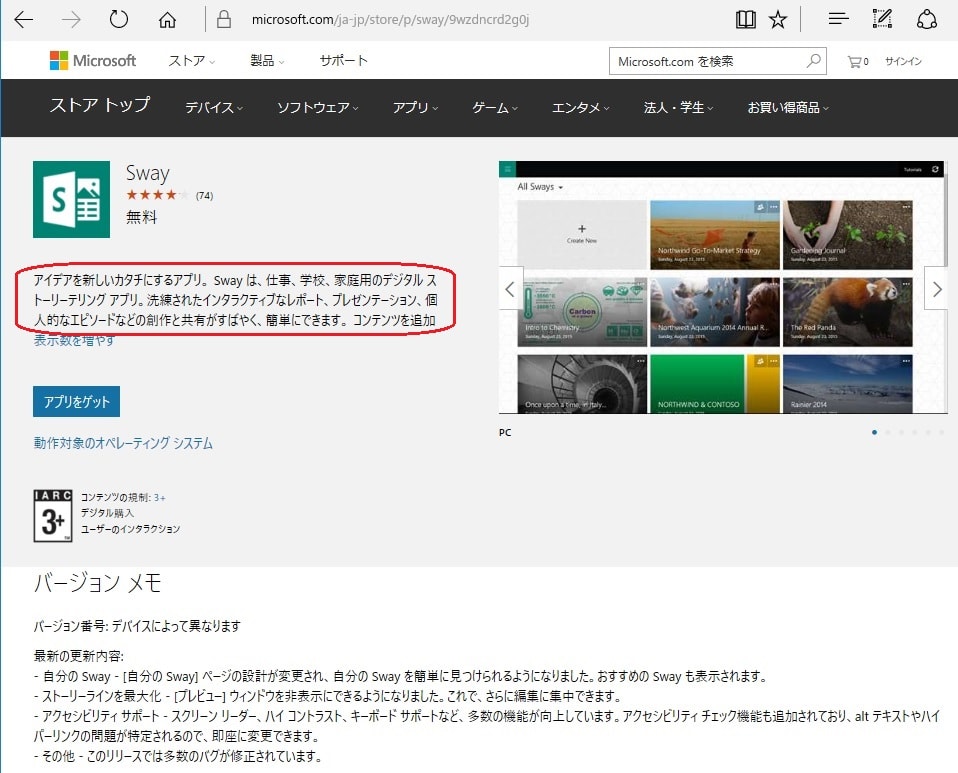
Task: Expand the ゲーム menu
Action: (494, 108)
